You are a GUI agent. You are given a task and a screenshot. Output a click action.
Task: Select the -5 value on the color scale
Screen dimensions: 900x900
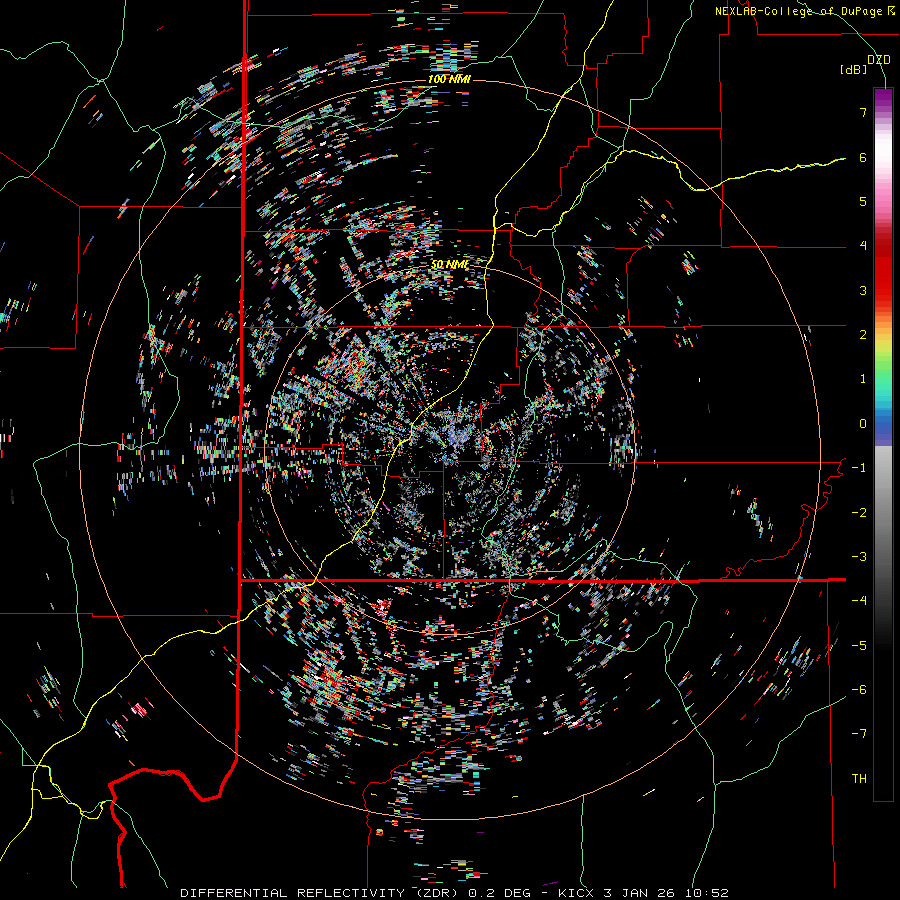859,646
